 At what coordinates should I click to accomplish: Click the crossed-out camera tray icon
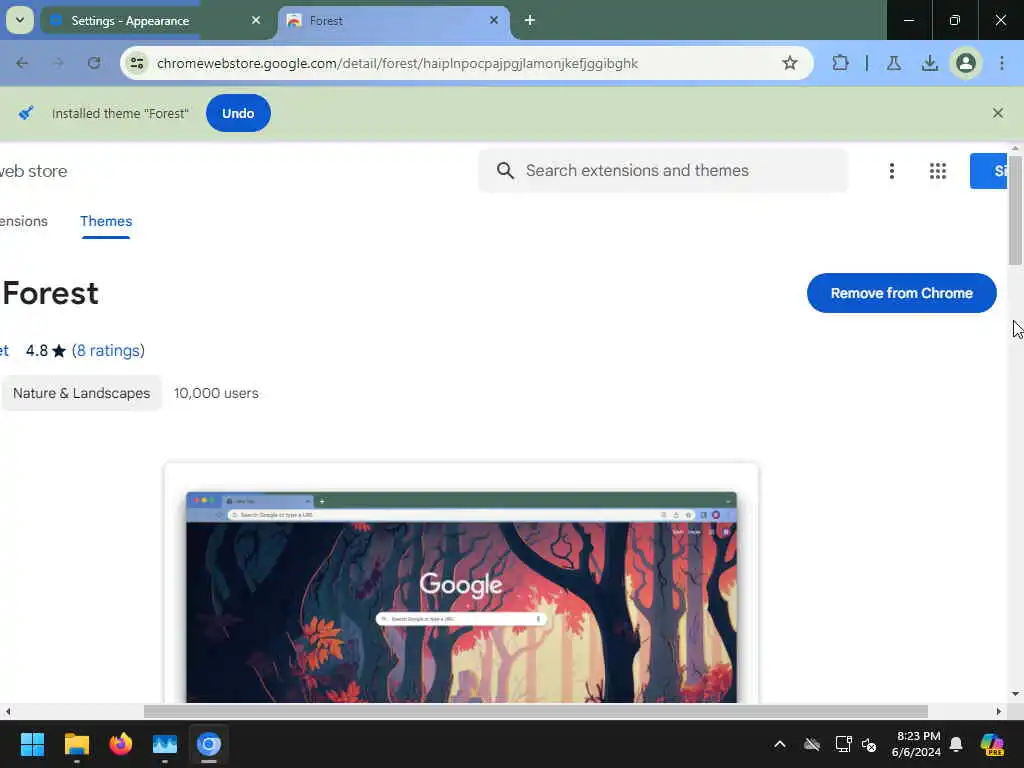click(812, 744)
